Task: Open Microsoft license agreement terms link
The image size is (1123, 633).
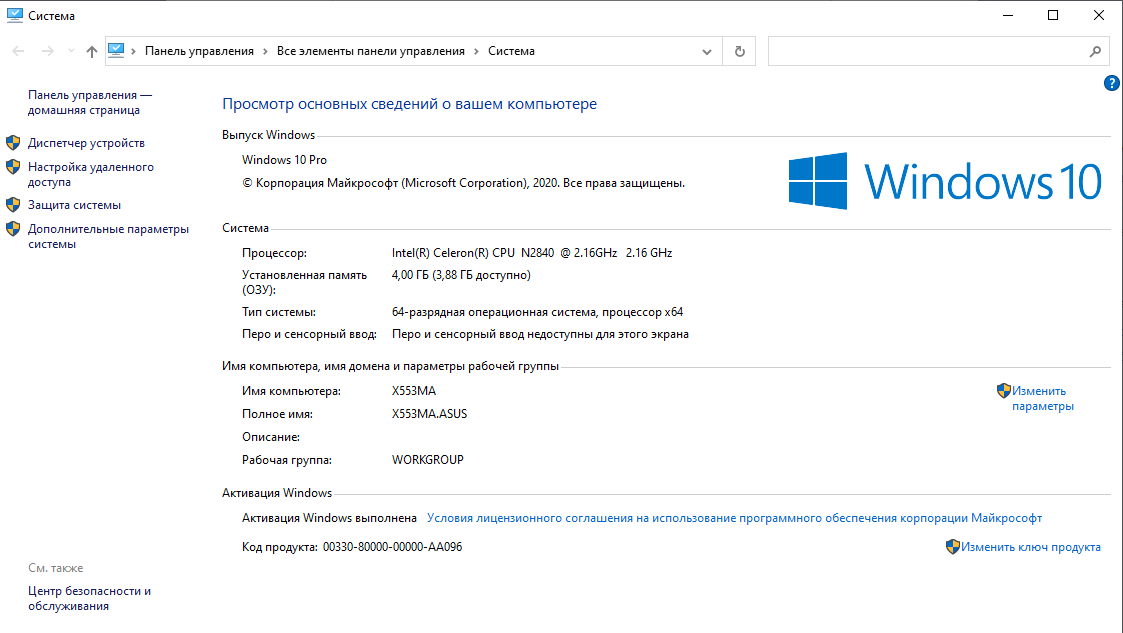Action: pos(734,518)
